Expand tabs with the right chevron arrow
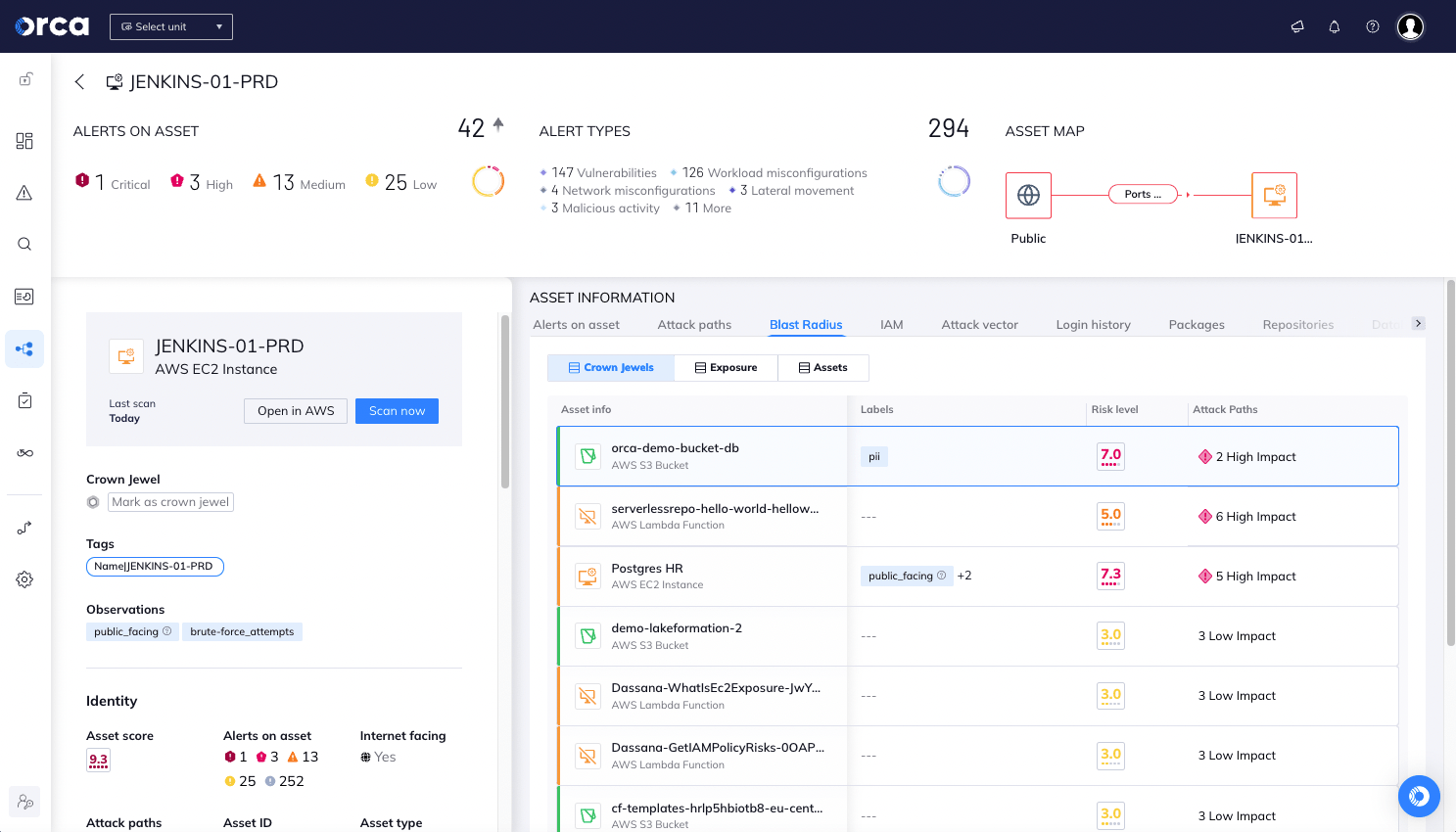Viewport: 1456px width, 832px height. point(1418,324)
